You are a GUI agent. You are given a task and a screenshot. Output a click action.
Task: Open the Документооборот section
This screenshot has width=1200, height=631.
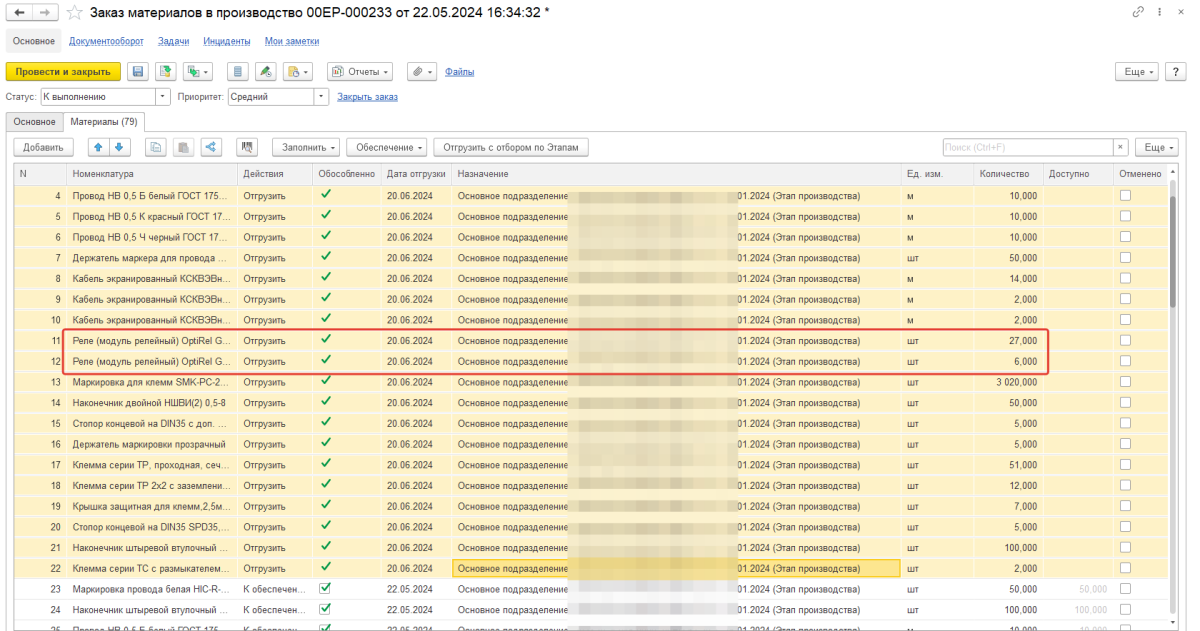(x=106, y=41)
